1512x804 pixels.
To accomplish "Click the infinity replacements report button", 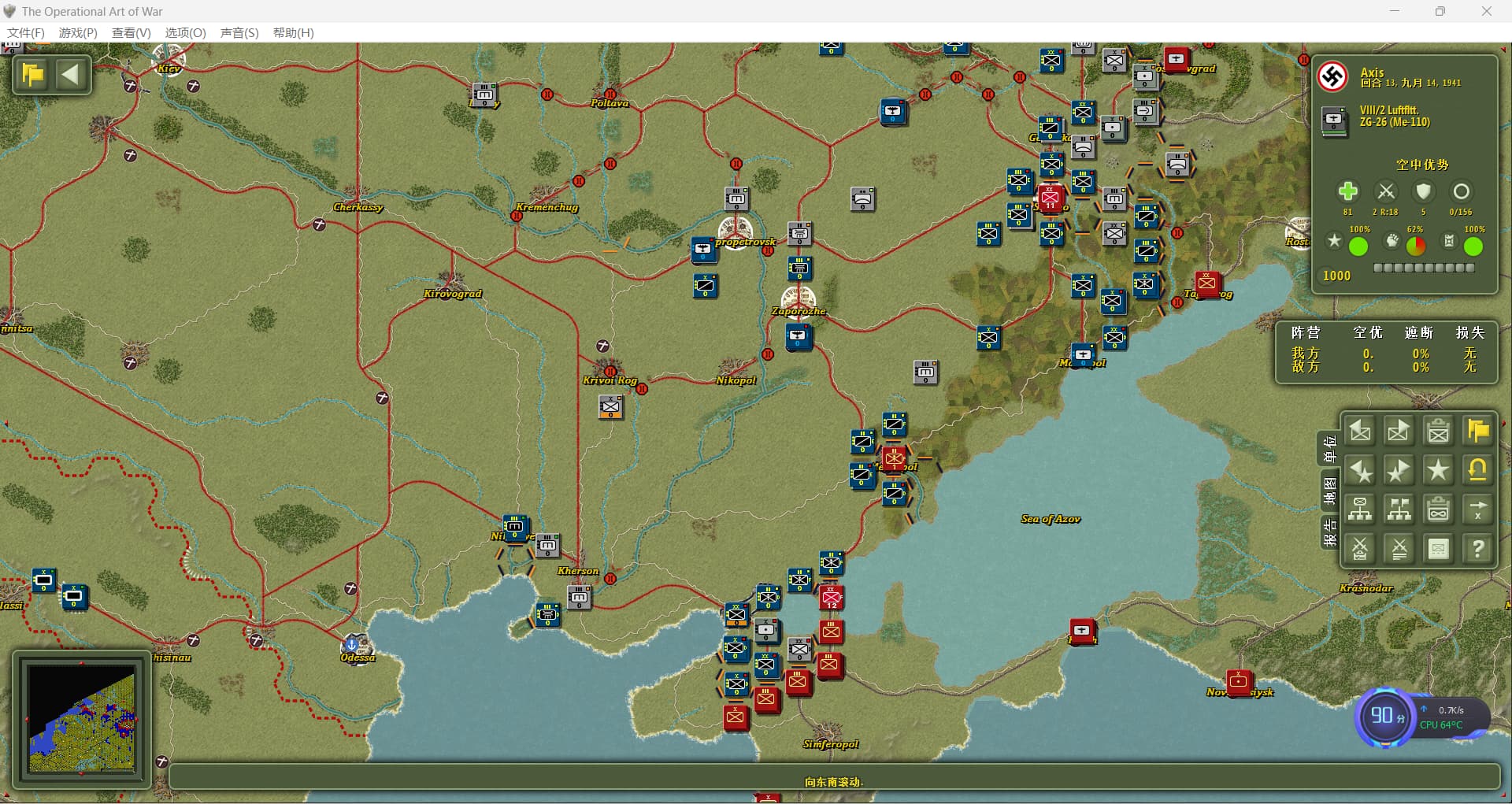I will click(1438, 509).
